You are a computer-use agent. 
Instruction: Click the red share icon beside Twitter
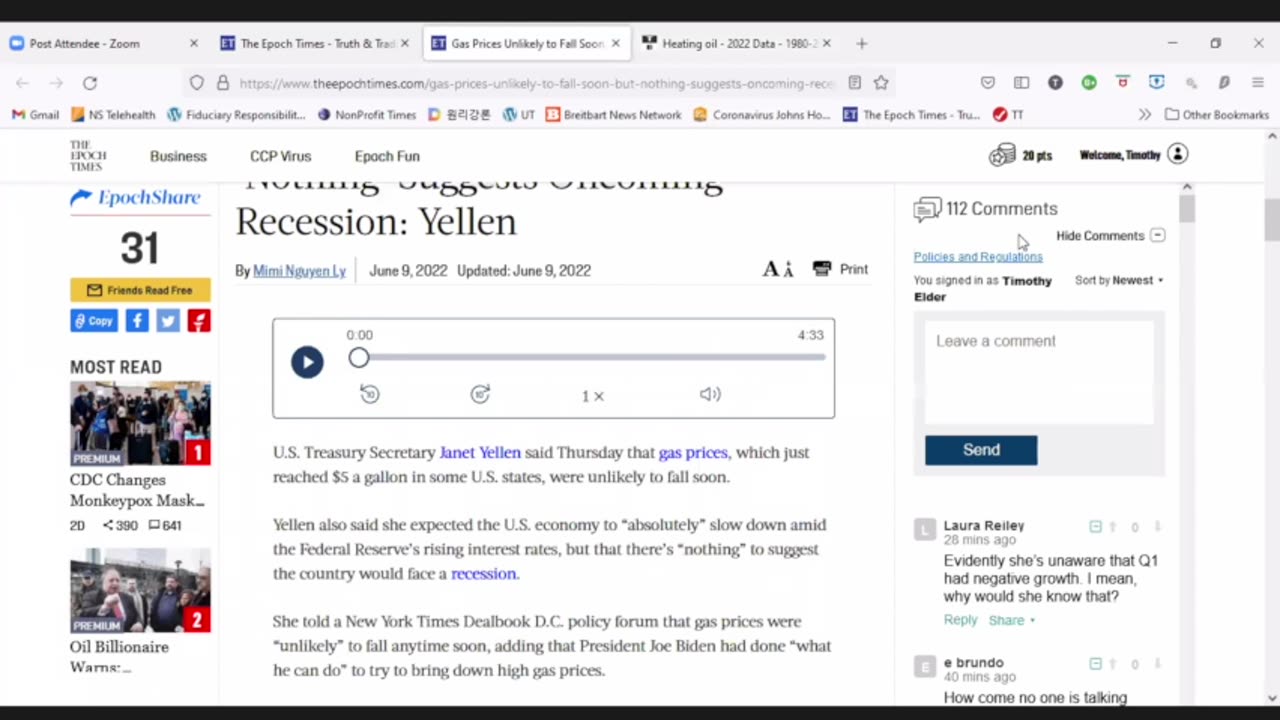pyautogui.click(x=199, y=321)
